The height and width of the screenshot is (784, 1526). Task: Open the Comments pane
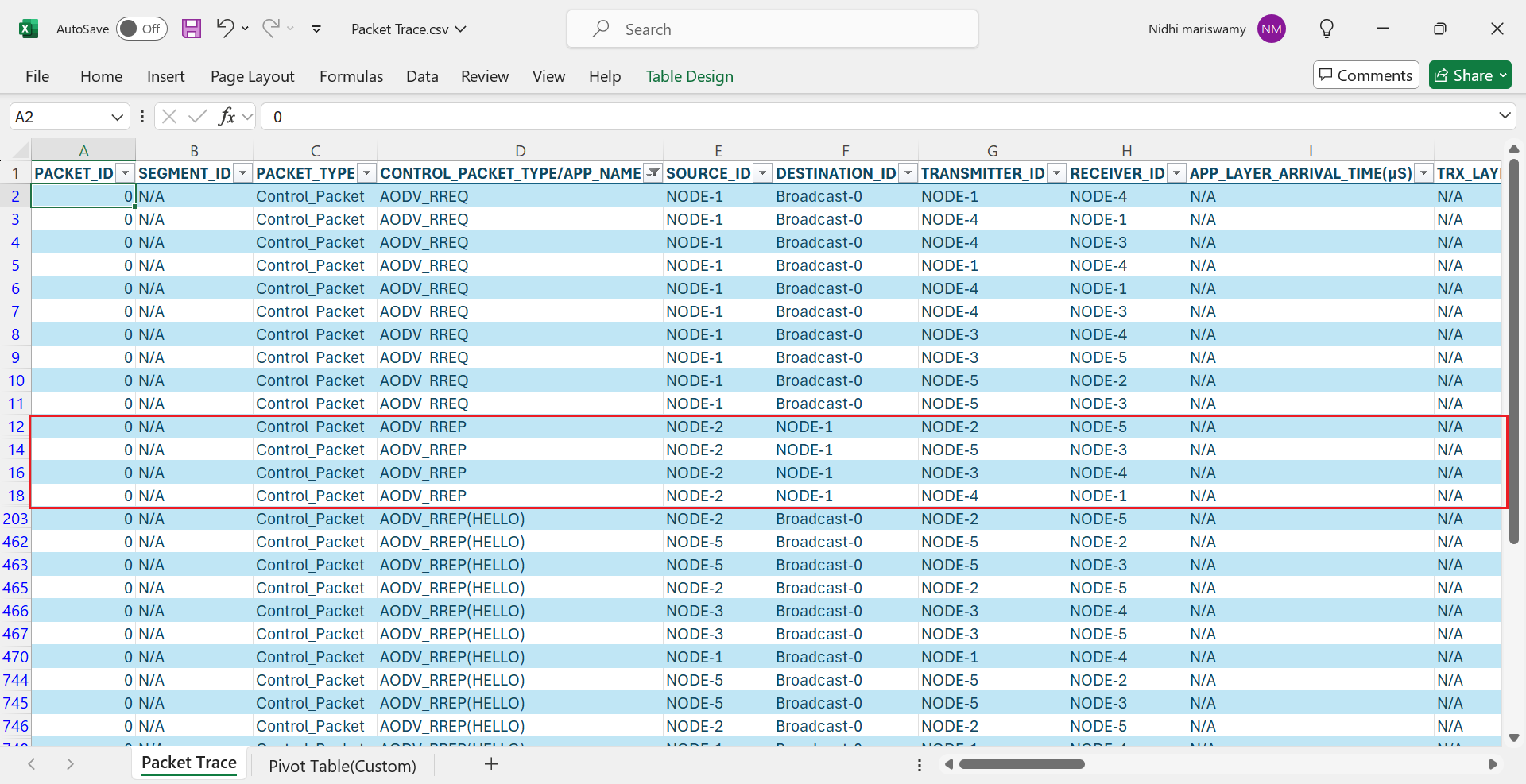click(1365, 75)
